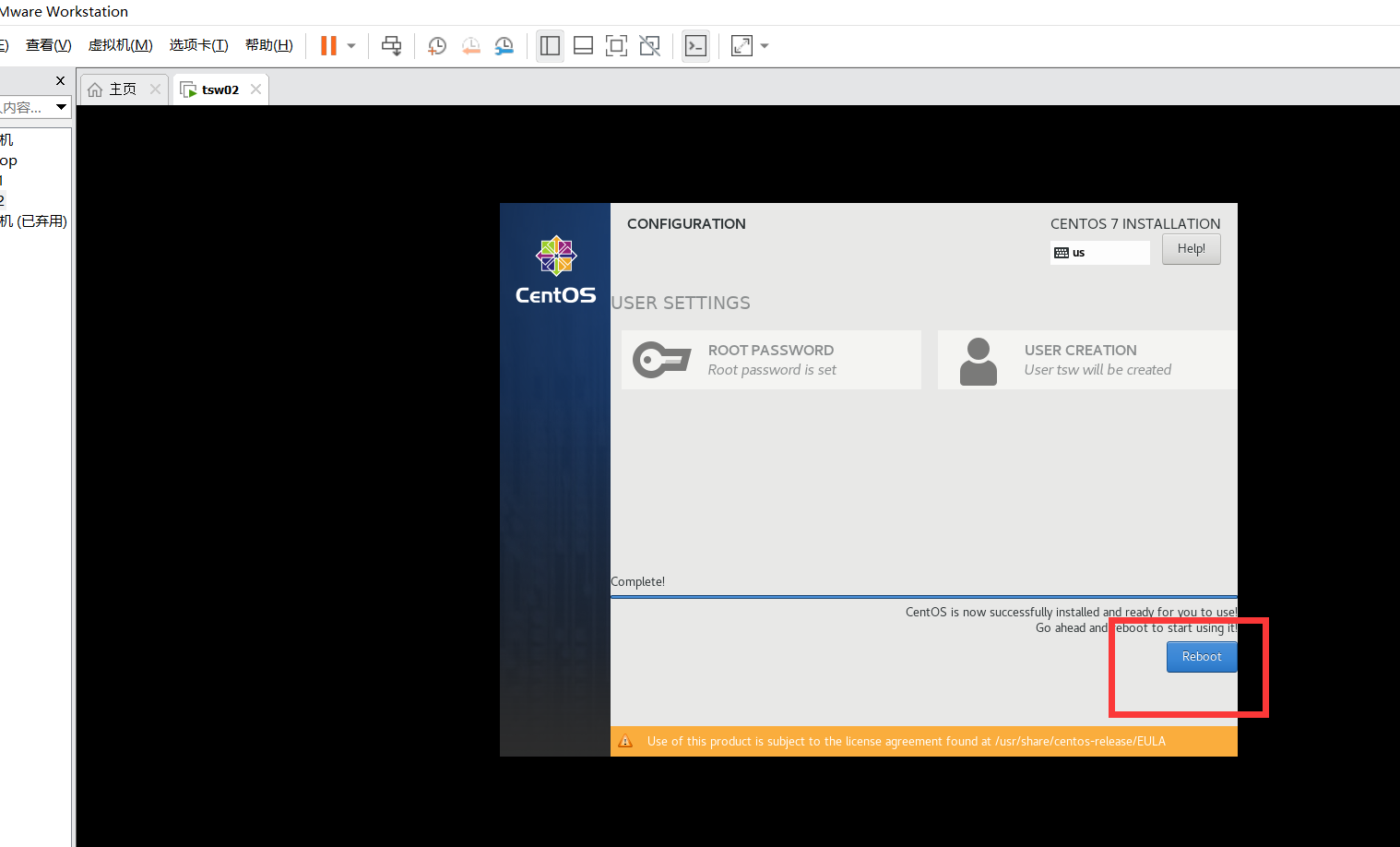Click the Reboot button

tap(1202, 657)
